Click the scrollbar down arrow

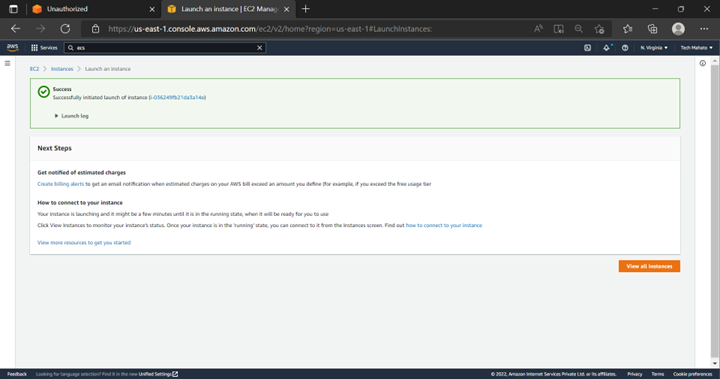coord(714,363)
